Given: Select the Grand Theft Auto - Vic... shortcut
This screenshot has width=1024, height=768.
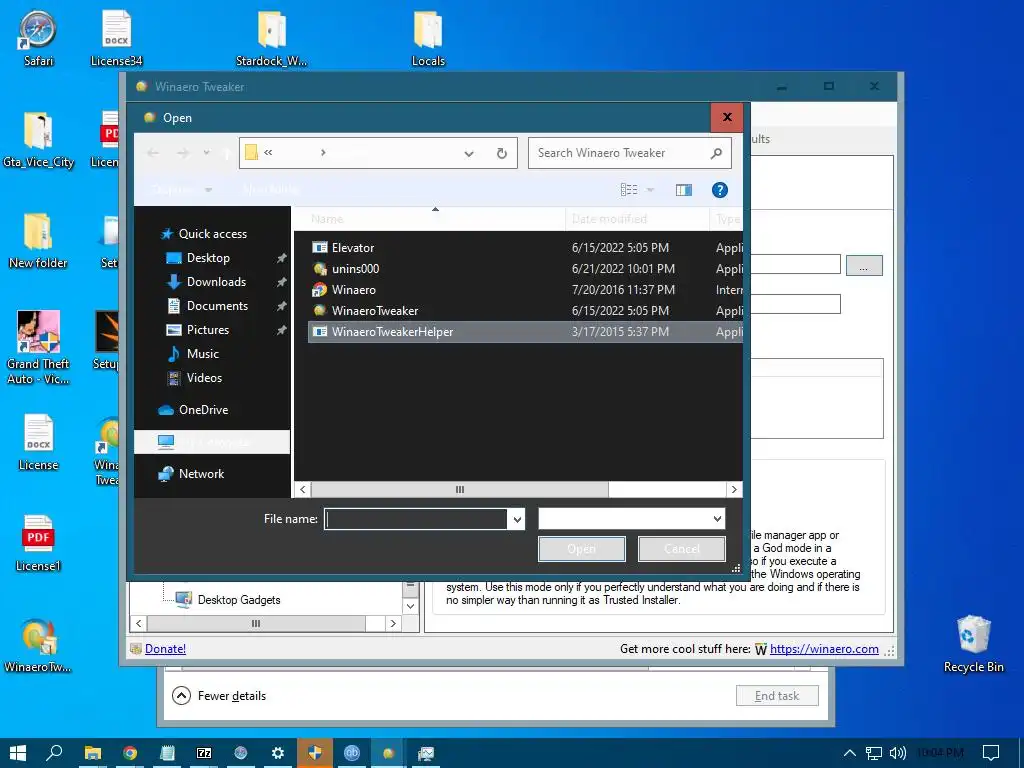Looking at the screenshot, I should 38,347.
